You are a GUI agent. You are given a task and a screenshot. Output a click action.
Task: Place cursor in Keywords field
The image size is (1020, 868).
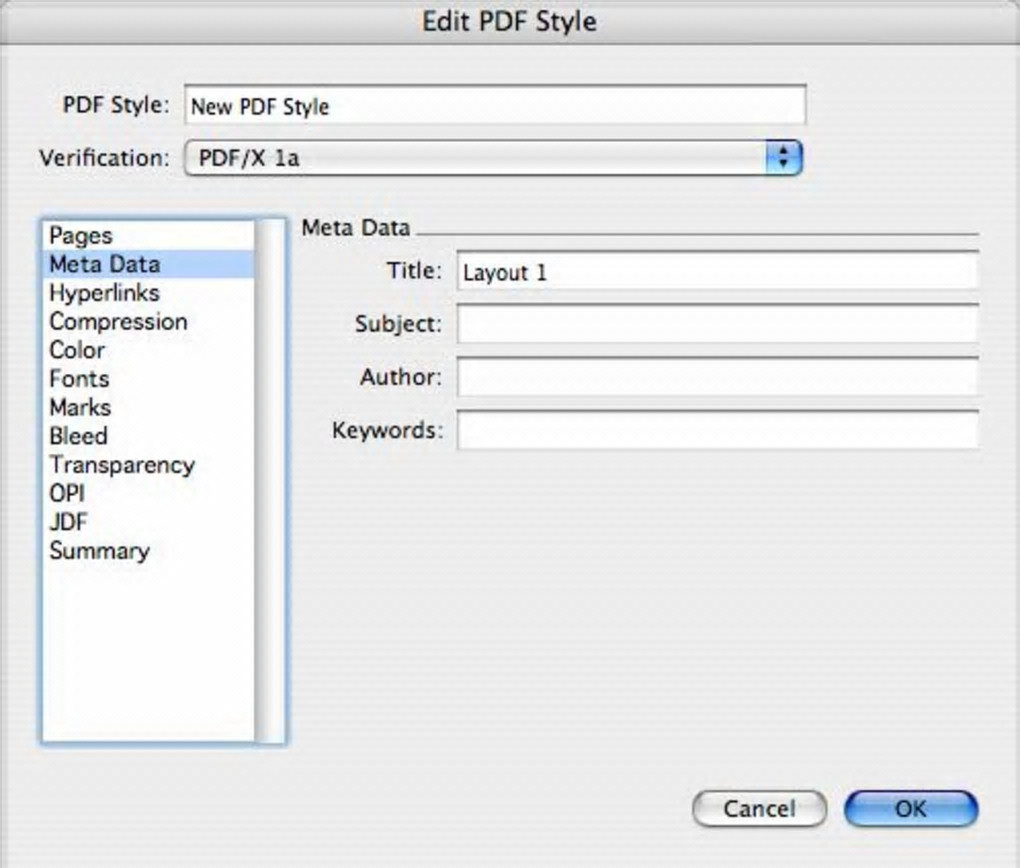(716, 430)
